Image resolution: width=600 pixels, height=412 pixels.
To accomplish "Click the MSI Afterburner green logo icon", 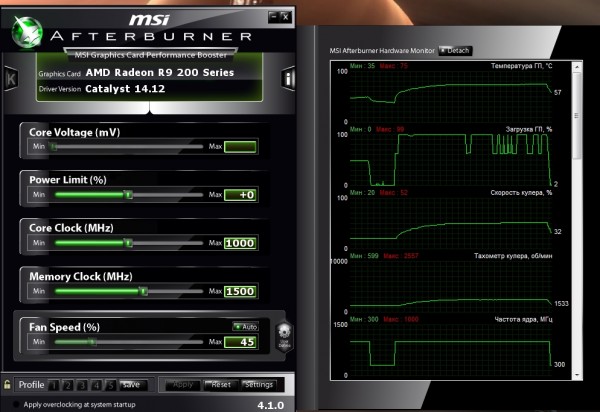I will [x=27, y=32].
